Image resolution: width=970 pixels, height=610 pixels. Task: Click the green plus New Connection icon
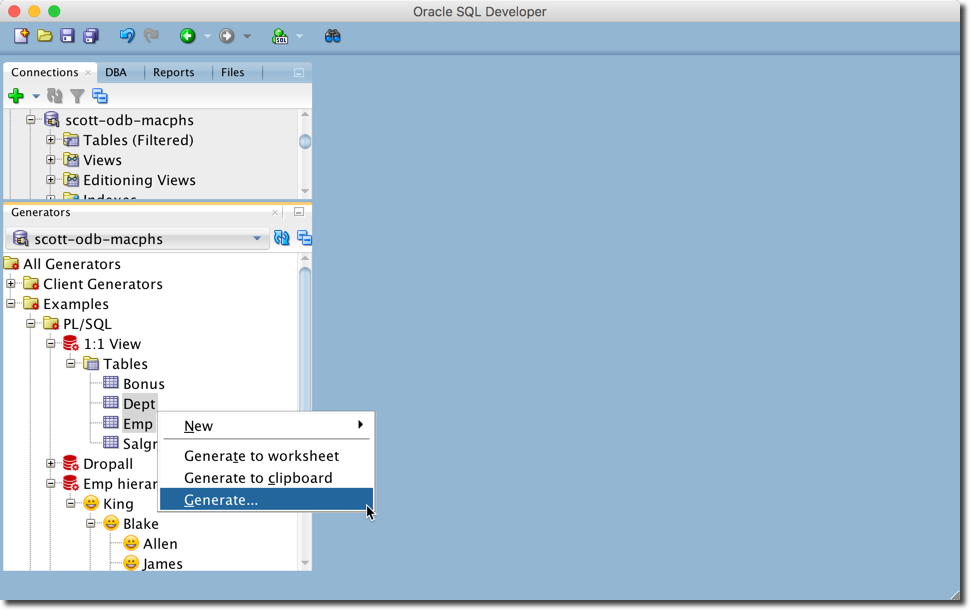pos(16,96)
